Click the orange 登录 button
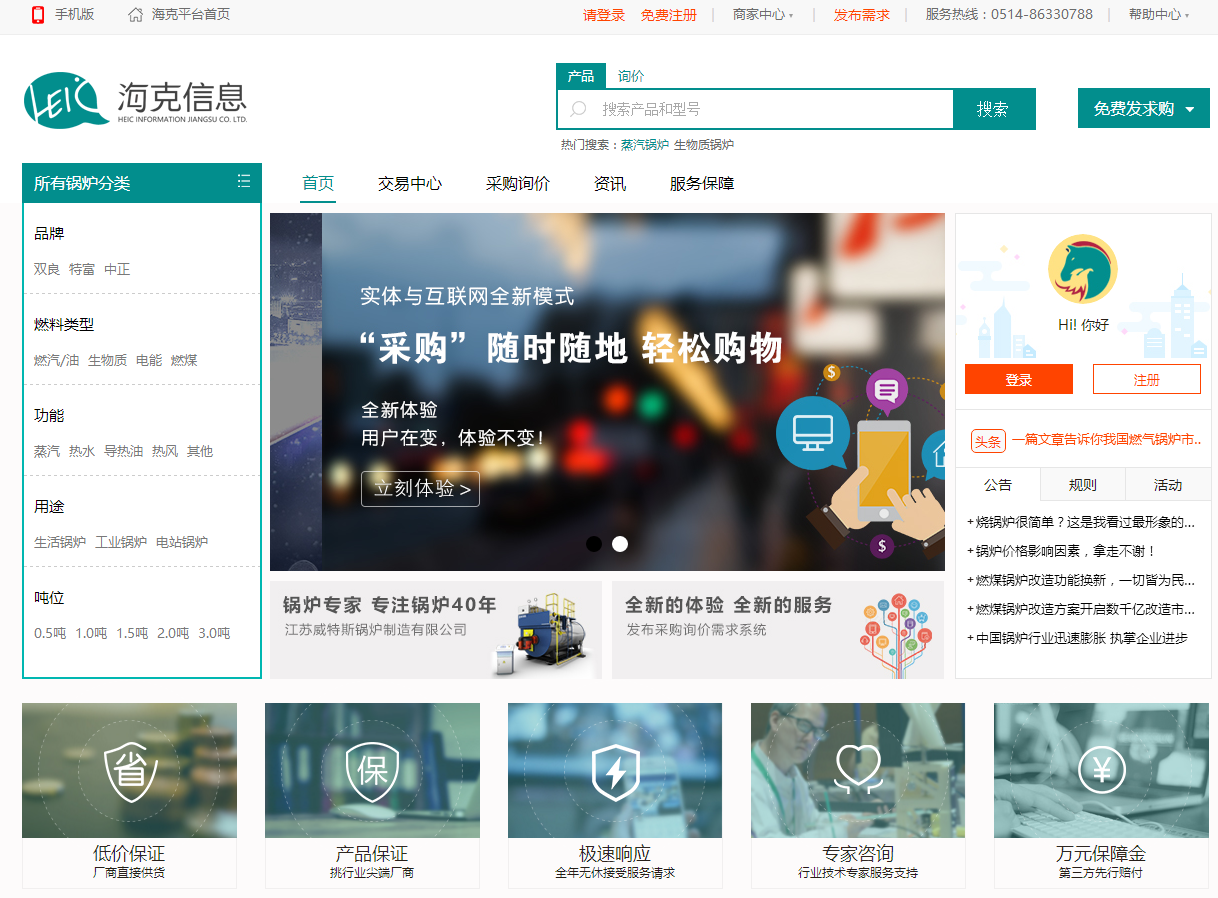The height and width of the screenshot is (898, 1218). (1018, 380)
